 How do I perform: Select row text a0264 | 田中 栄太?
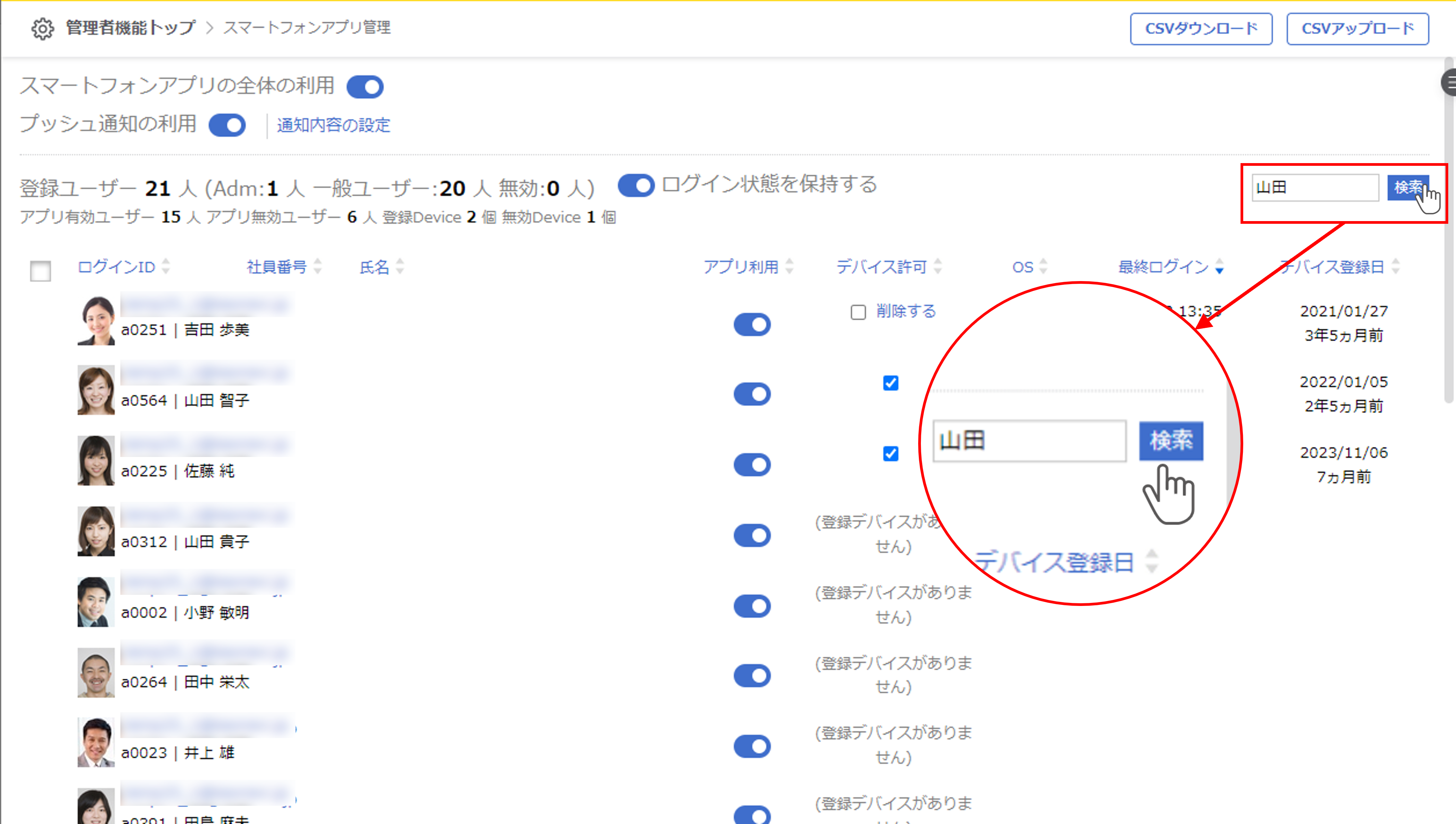tap(185, 682)
